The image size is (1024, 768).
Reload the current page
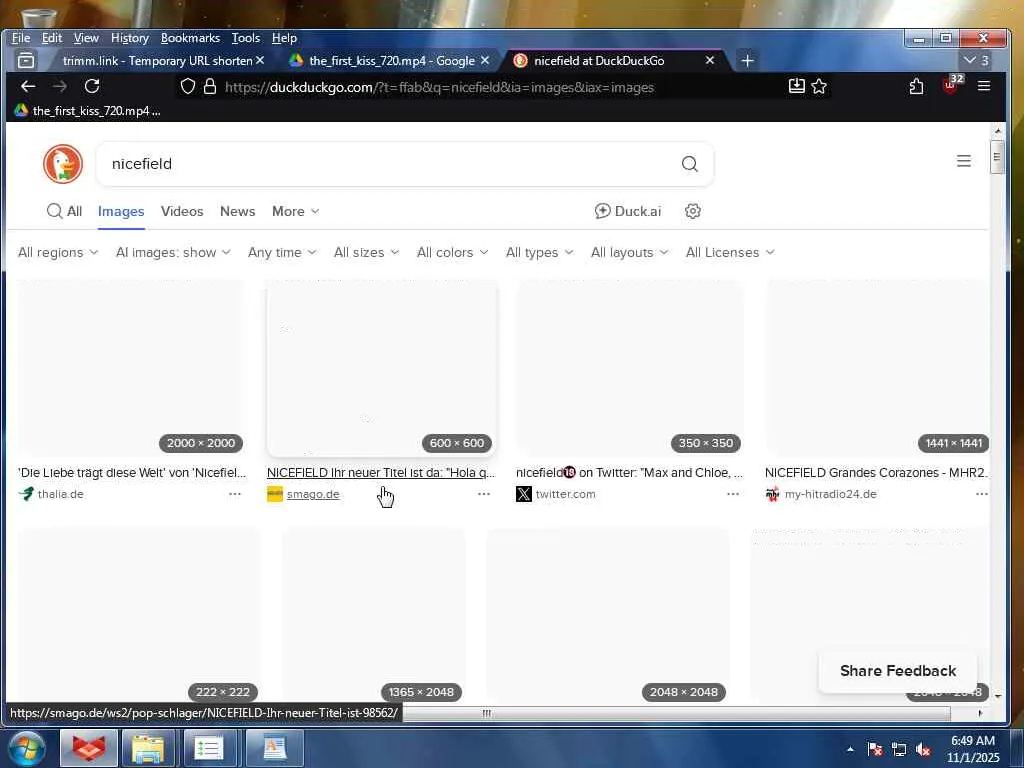(x=92, y=86)
